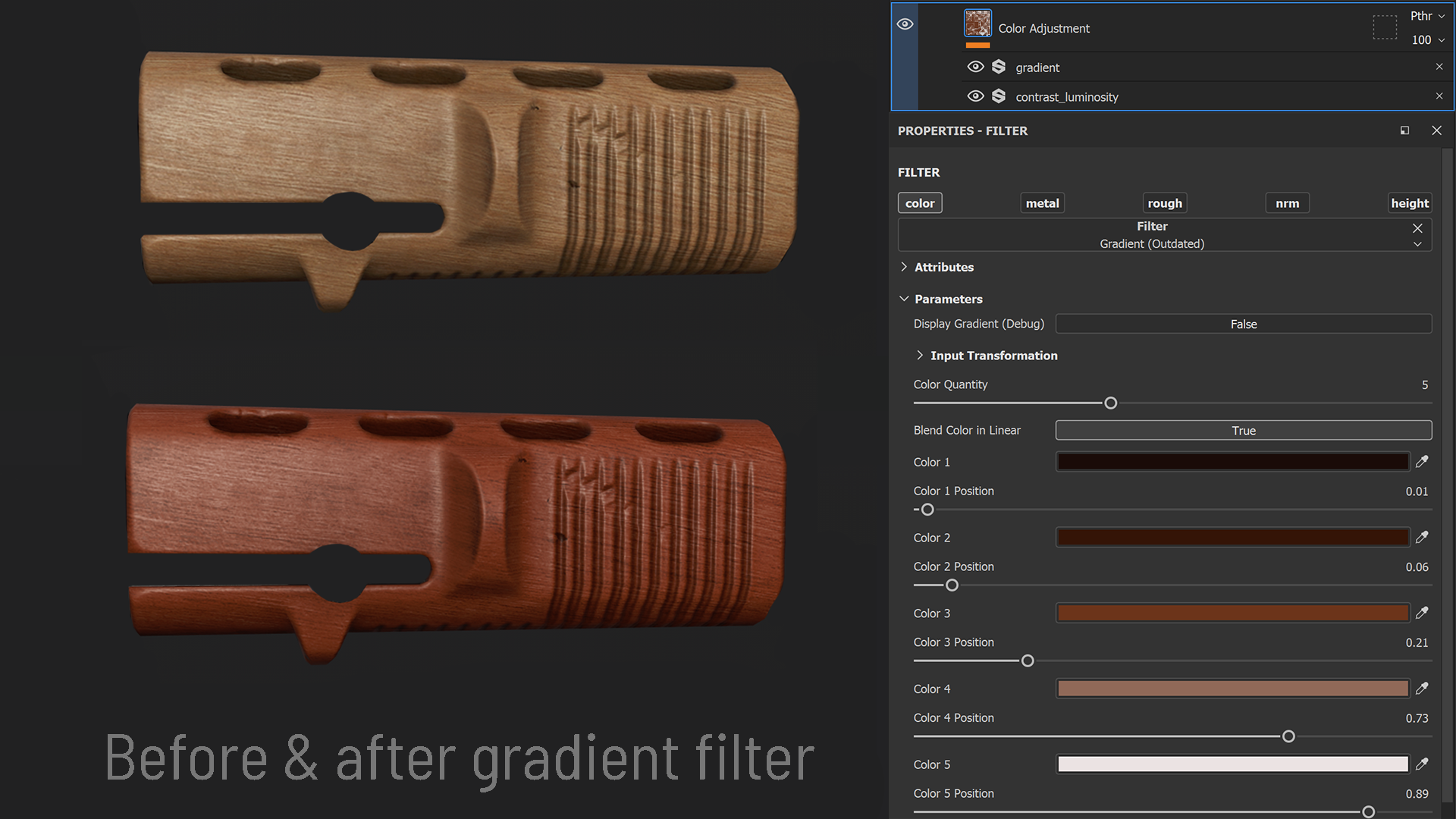
Task: Select the height channel tab
Action: pos(1410,203)
